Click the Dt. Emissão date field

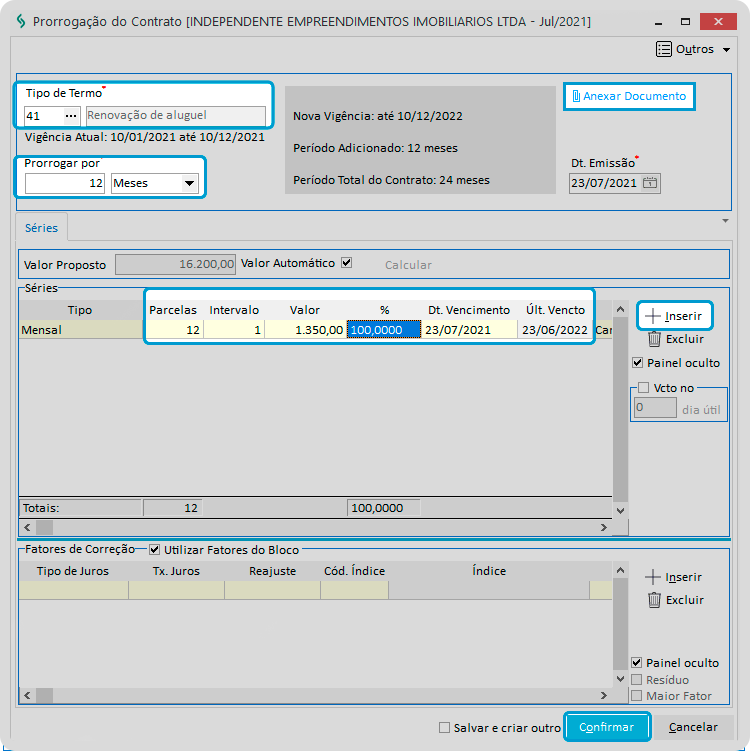coord(605,183)
